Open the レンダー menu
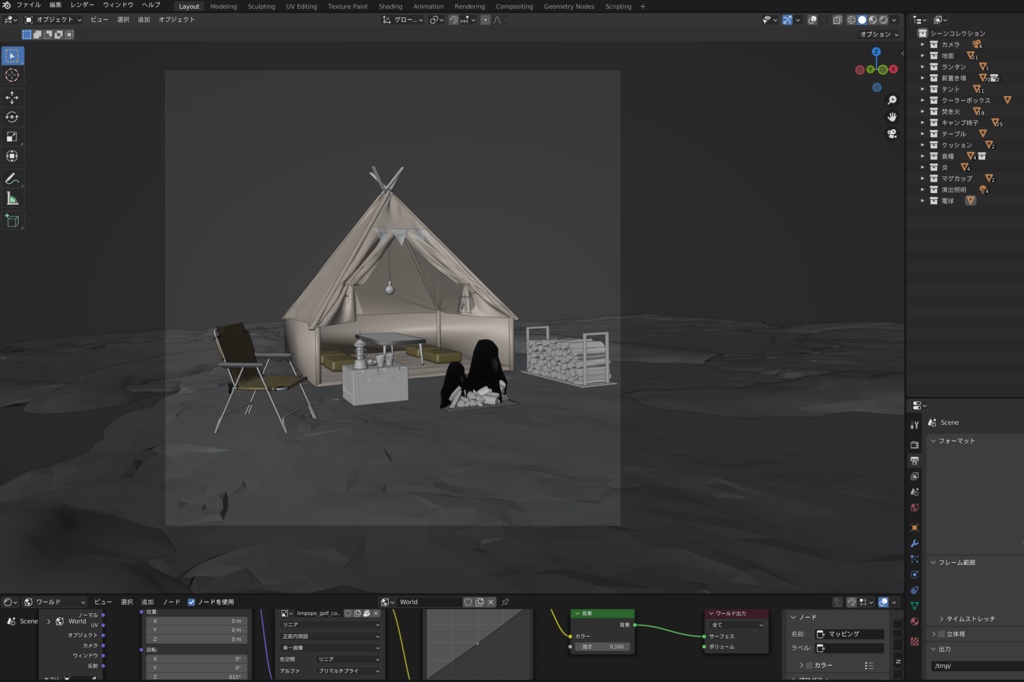The height and width of the screenshot is (682, 1024). coord(82,5)
